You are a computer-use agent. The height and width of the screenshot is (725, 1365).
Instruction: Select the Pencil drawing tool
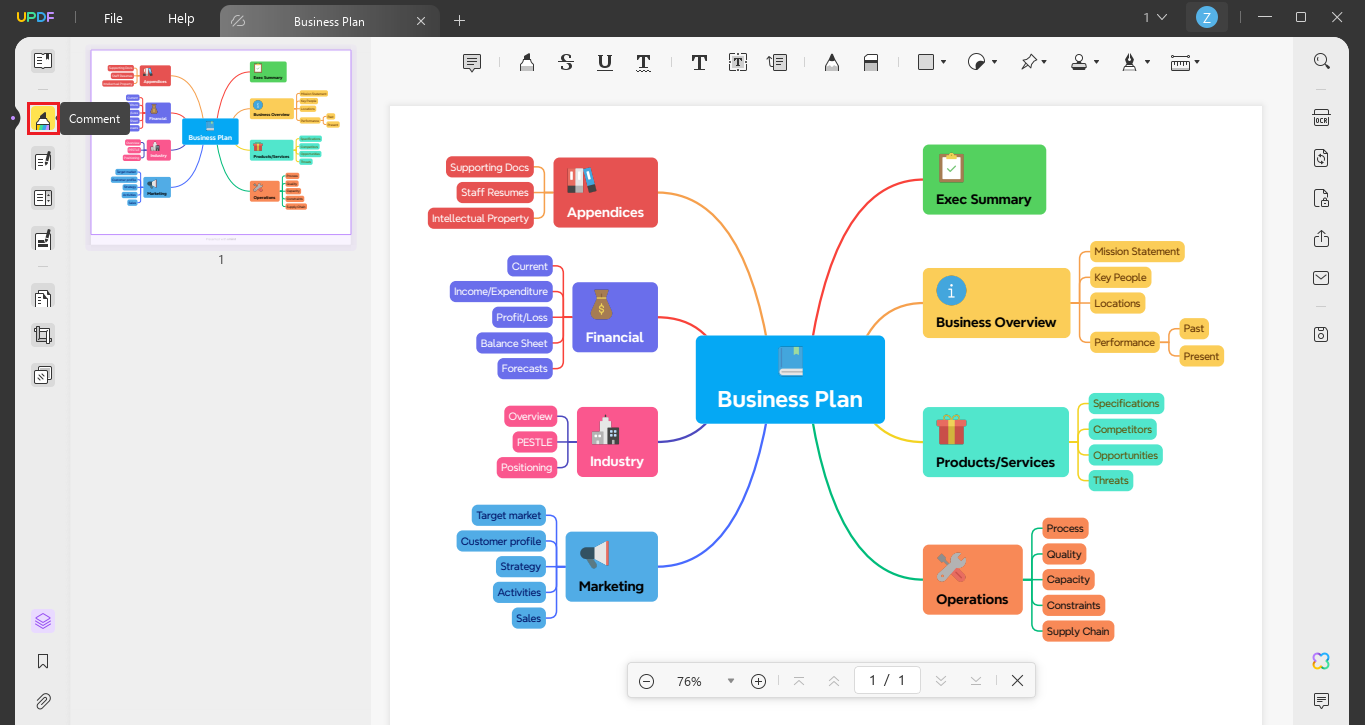tap(831, 62)
